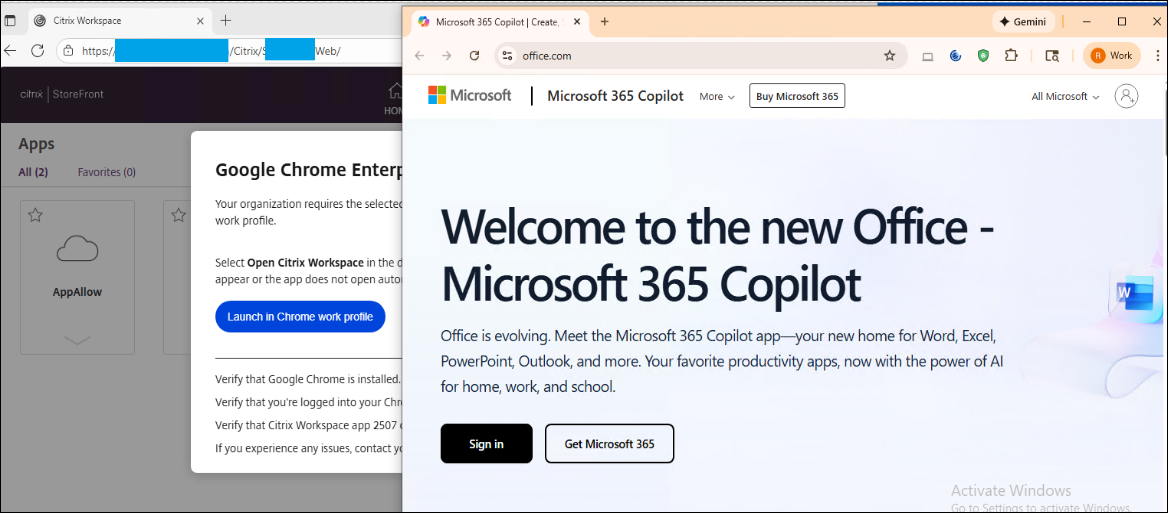
Task: View site information icon beside office.com
Action: (507, 56)
